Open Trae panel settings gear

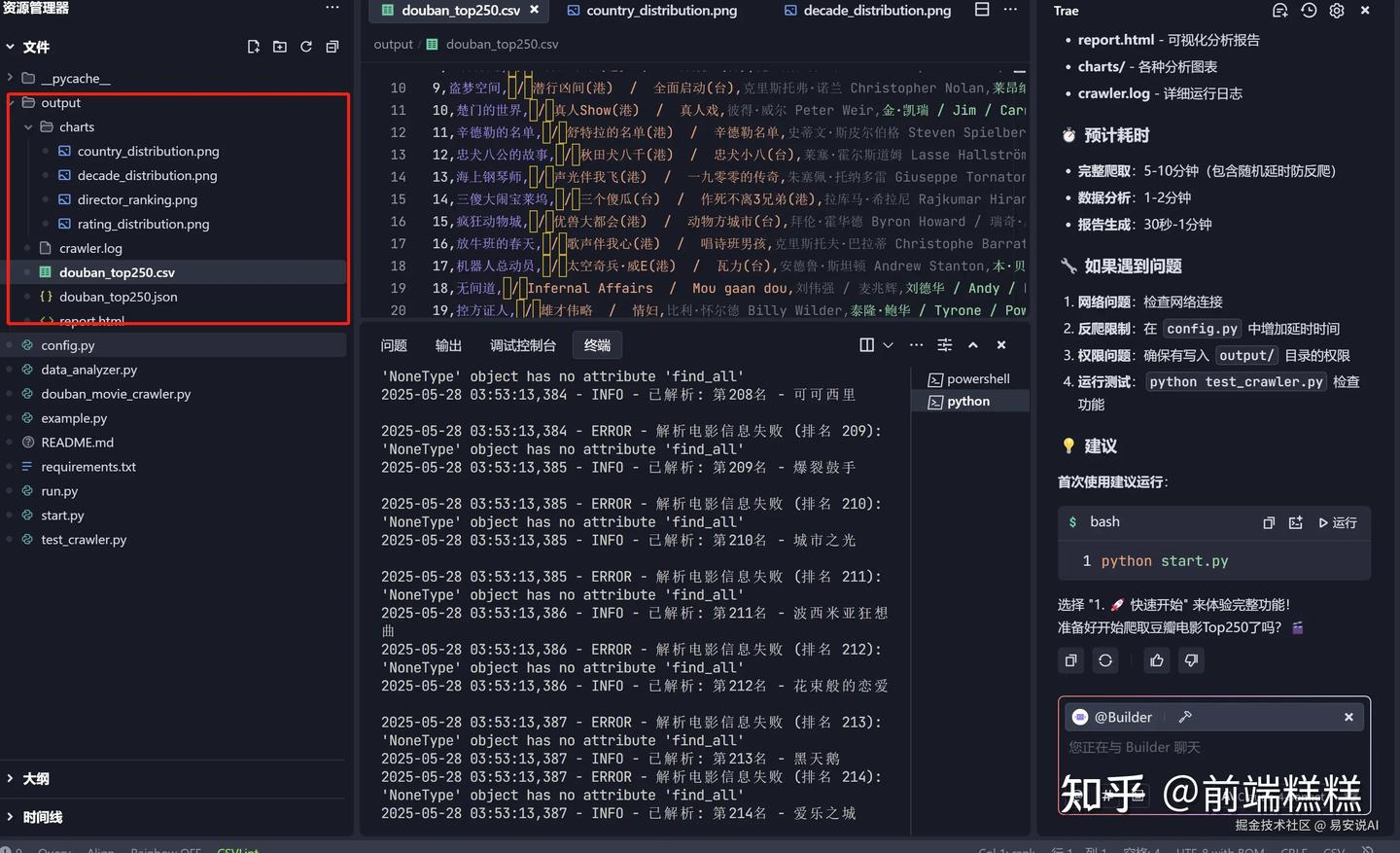[x=1337, y=11]
